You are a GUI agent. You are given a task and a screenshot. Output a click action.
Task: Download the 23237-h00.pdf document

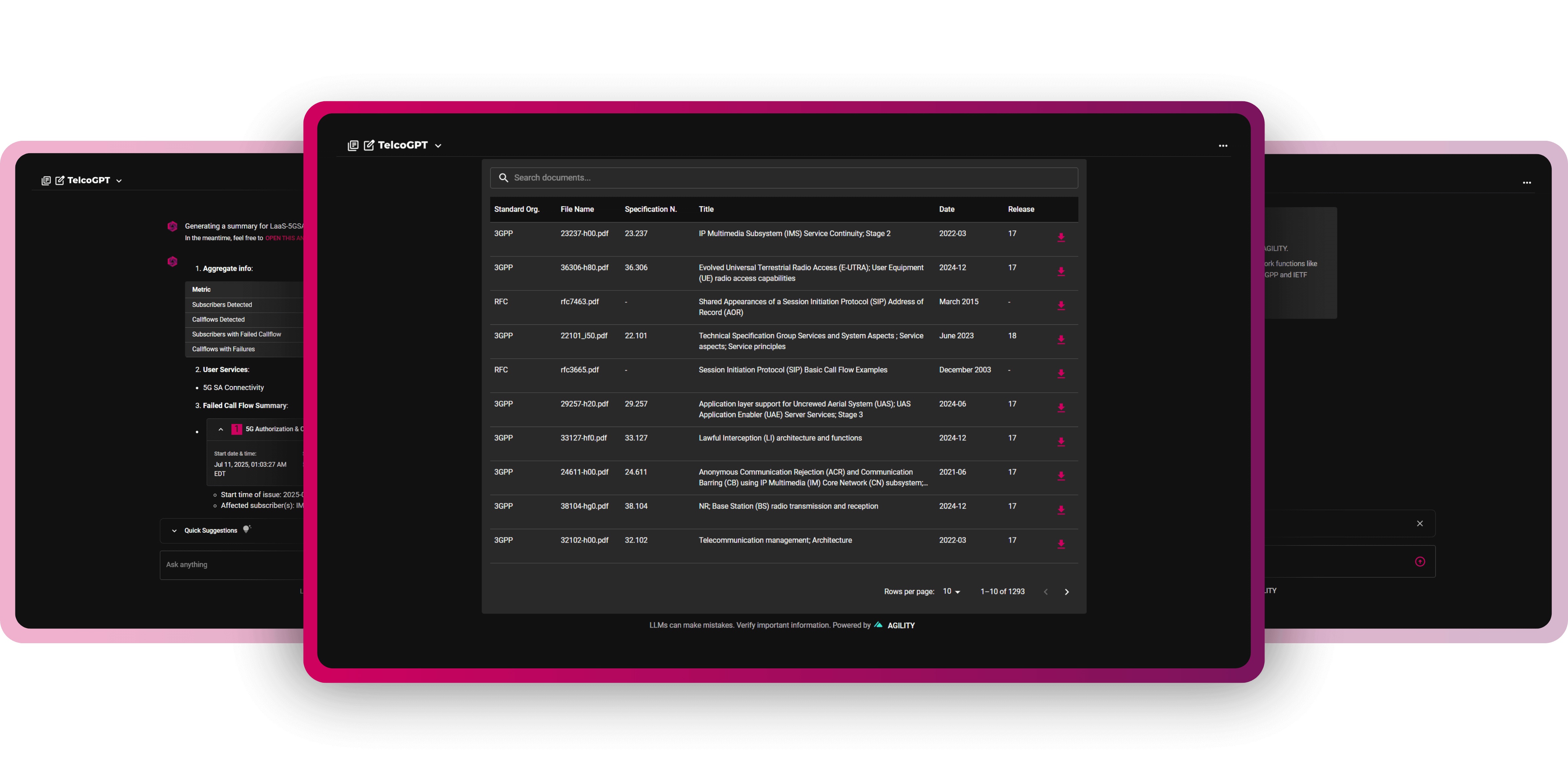(x=1061, y=237)
